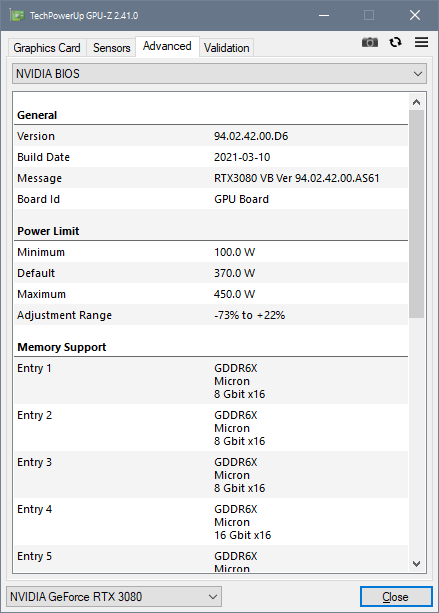Open the hamburger menu icon
This screenshot has width=439, height=613.
(x=421, y=42)
